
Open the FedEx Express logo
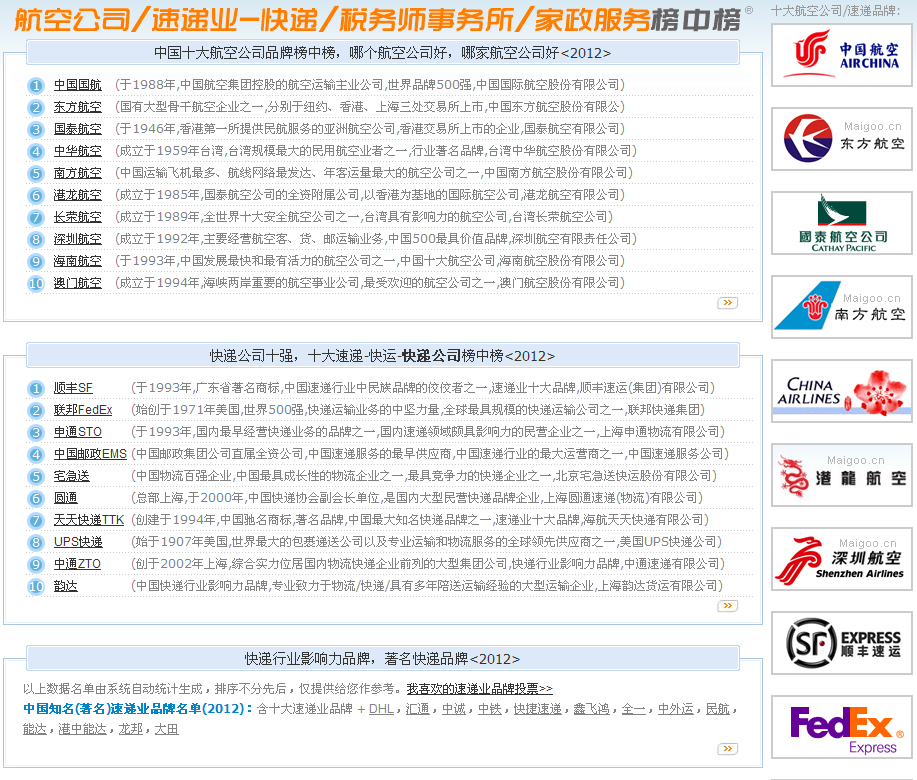pos(841,727)
